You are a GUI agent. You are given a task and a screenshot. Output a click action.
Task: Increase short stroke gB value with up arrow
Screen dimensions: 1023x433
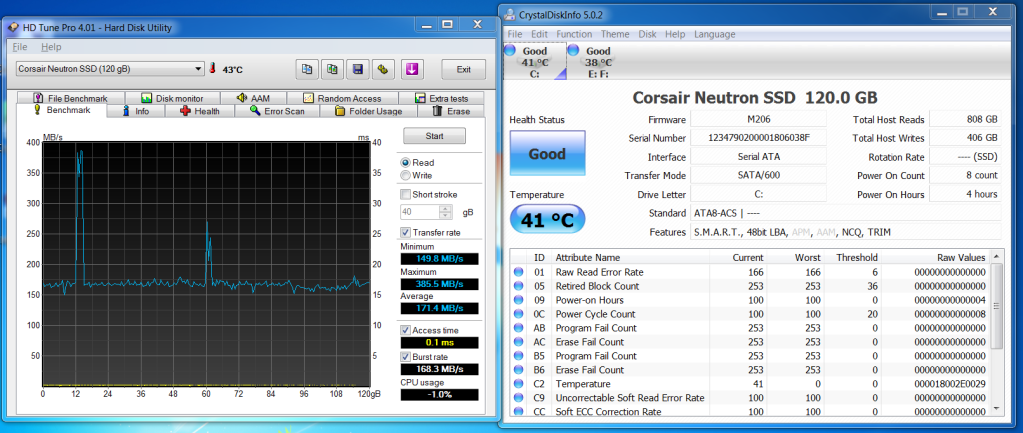(446, 209)
